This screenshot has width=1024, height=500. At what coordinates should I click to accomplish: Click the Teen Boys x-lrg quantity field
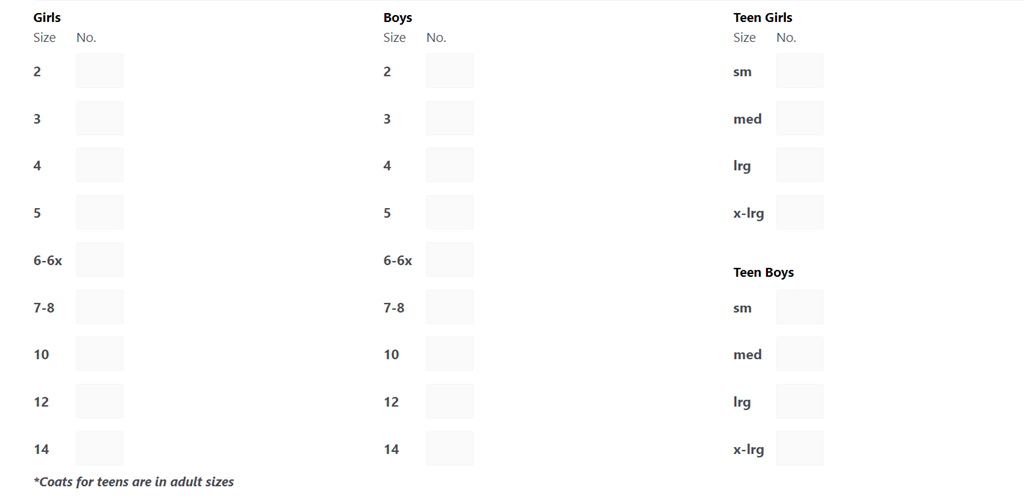click(800, 449)
